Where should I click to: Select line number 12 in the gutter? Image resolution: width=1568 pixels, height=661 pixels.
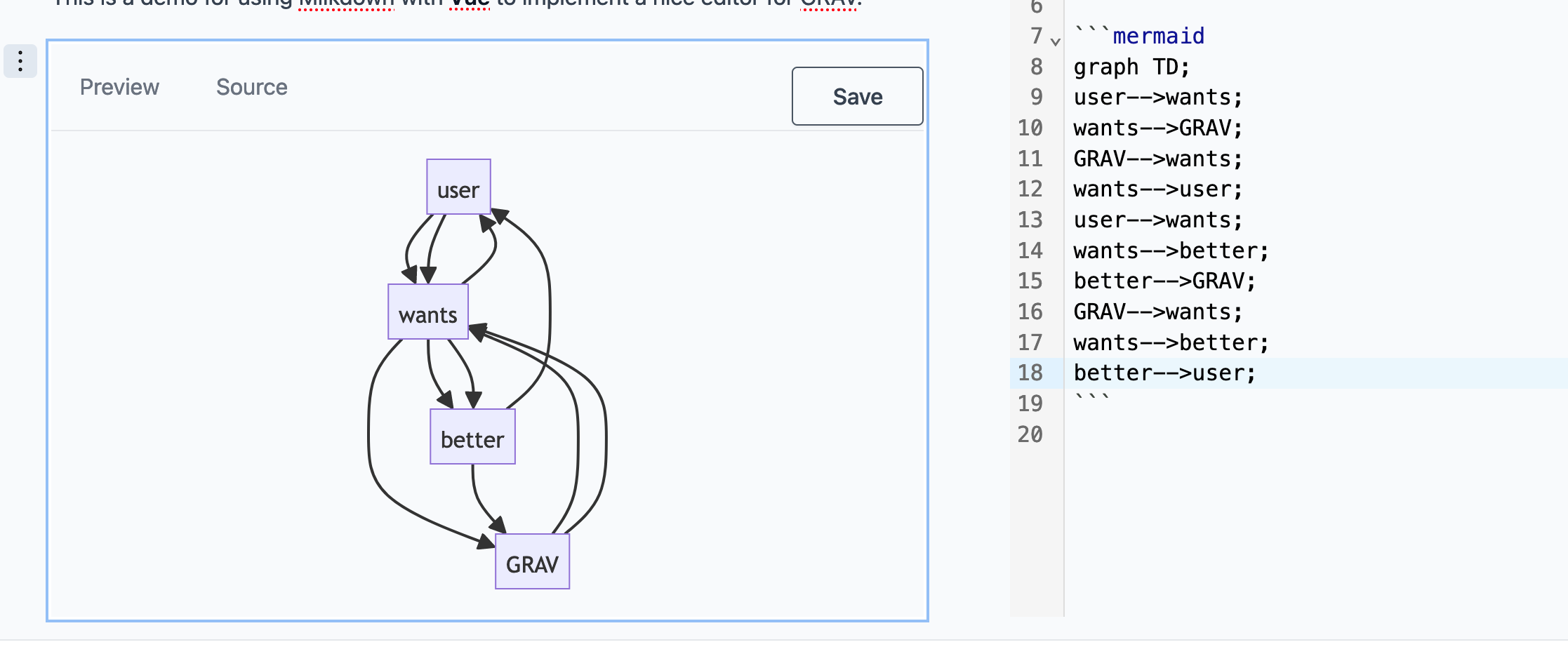point(1030,189)
